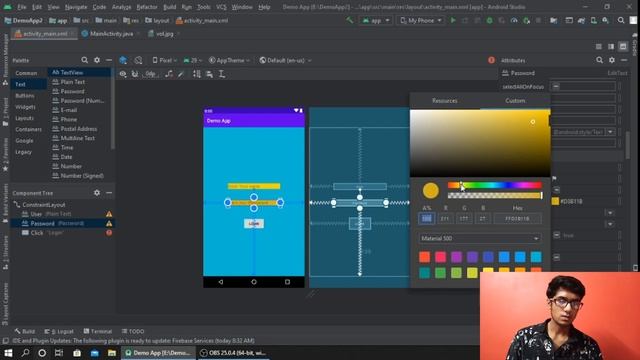Select the User item in Component Tree
The height and width of the screenshot is (360, 640).
click(x=36, y=214)
